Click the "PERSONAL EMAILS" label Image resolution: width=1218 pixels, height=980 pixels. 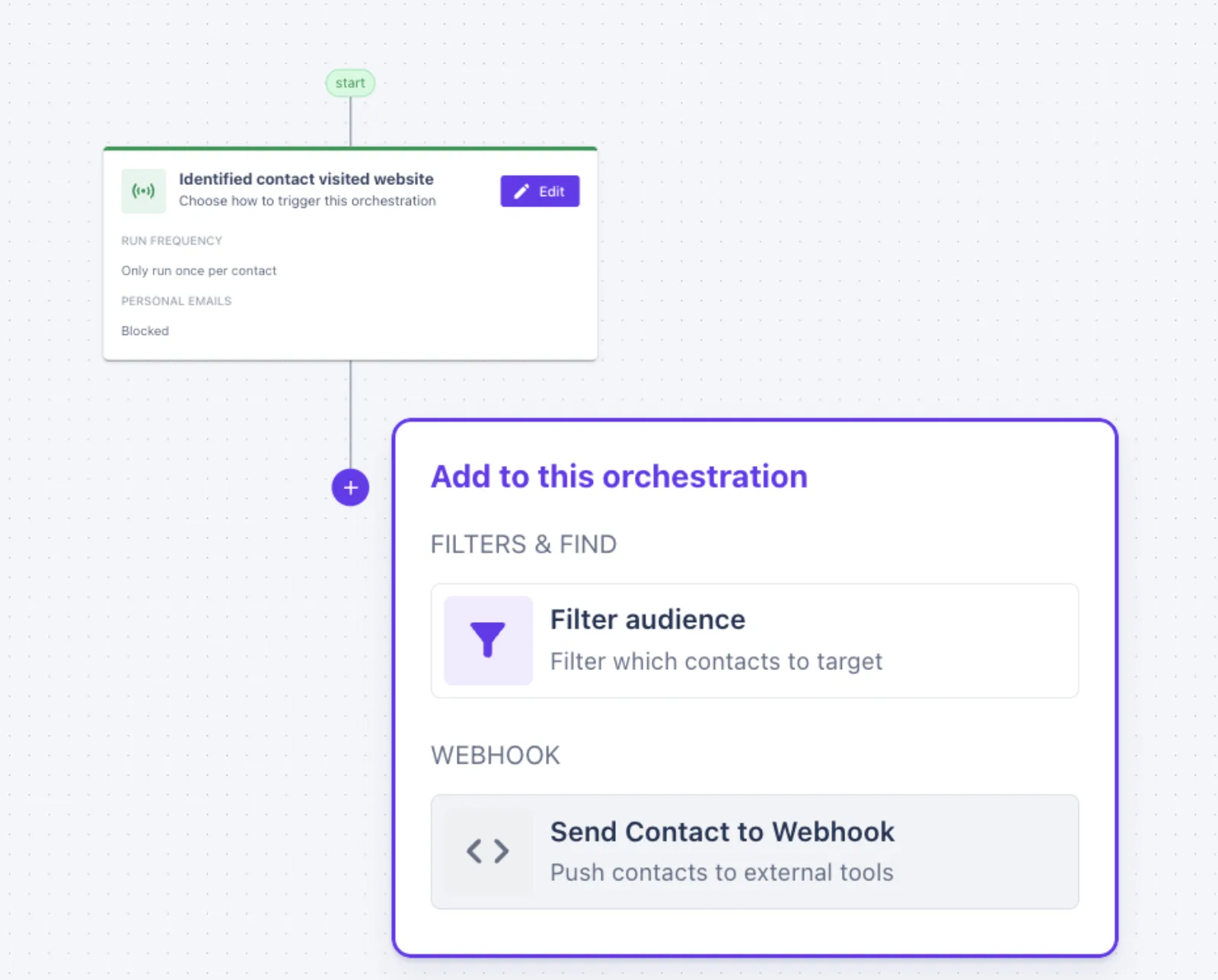click(176, 301)
